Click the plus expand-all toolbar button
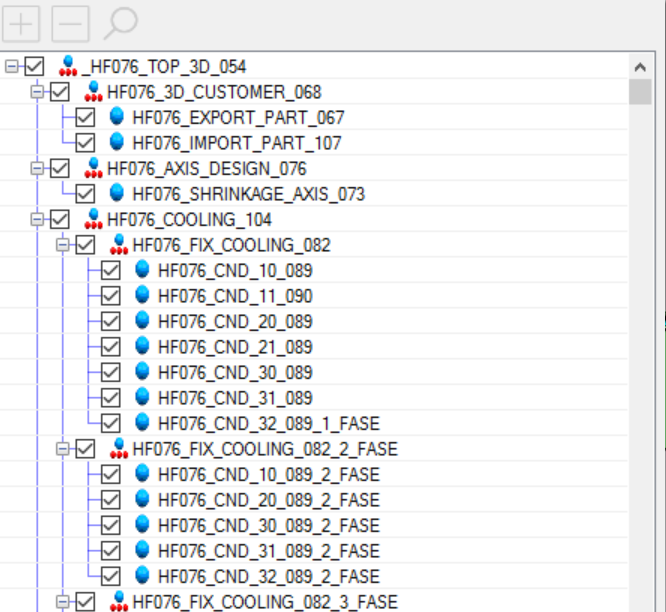 (21, 24)
